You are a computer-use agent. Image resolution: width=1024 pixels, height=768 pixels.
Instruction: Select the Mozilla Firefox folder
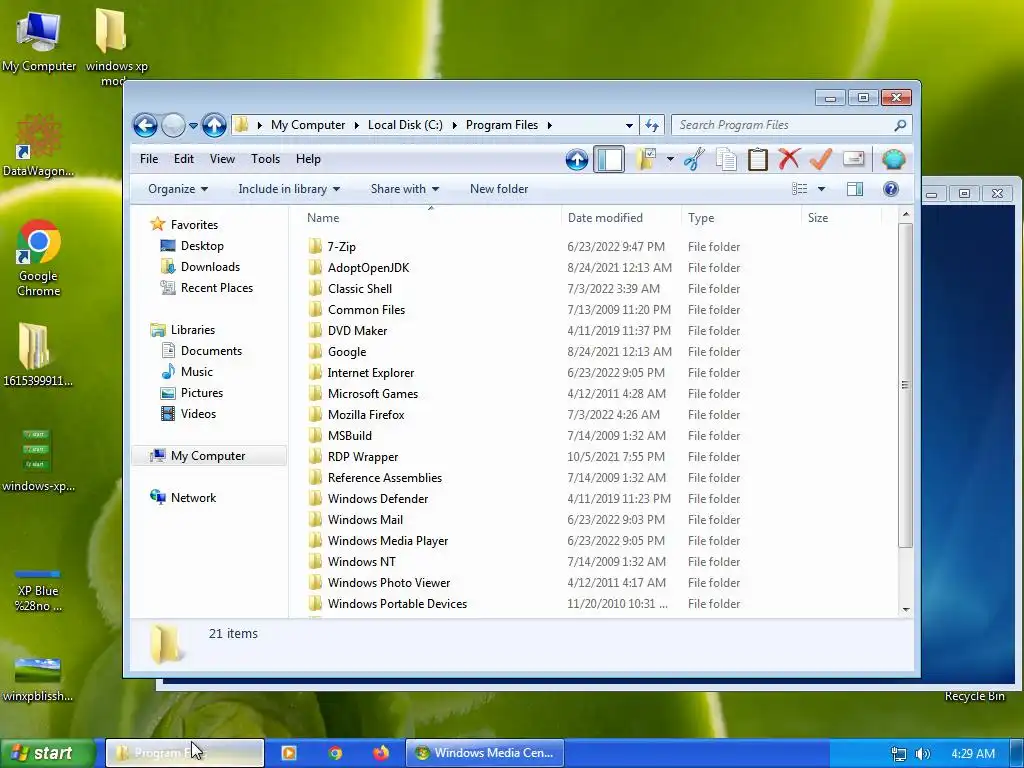coord(366,415)
